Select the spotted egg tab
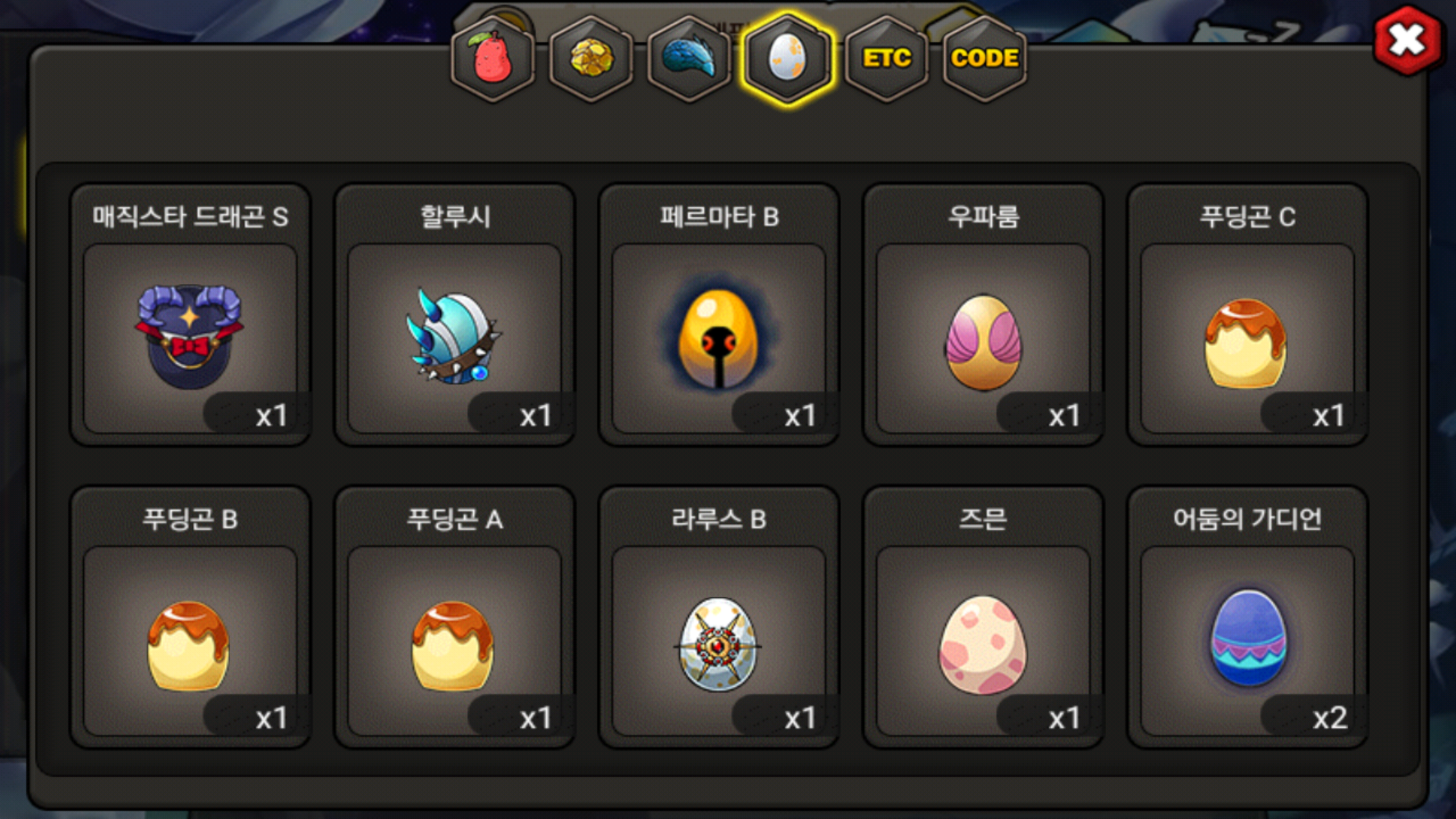 [x=788, y=59]
